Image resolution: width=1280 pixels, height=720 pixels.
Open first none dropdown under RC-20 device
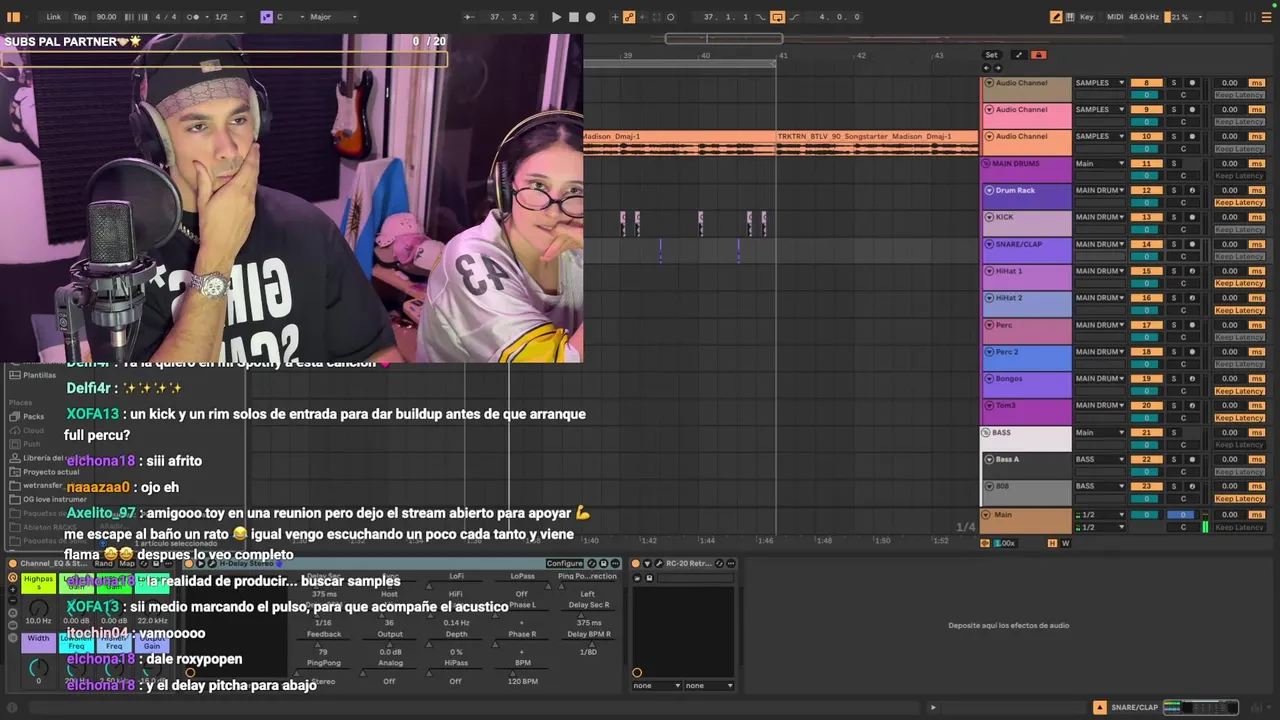coord(657,685)
